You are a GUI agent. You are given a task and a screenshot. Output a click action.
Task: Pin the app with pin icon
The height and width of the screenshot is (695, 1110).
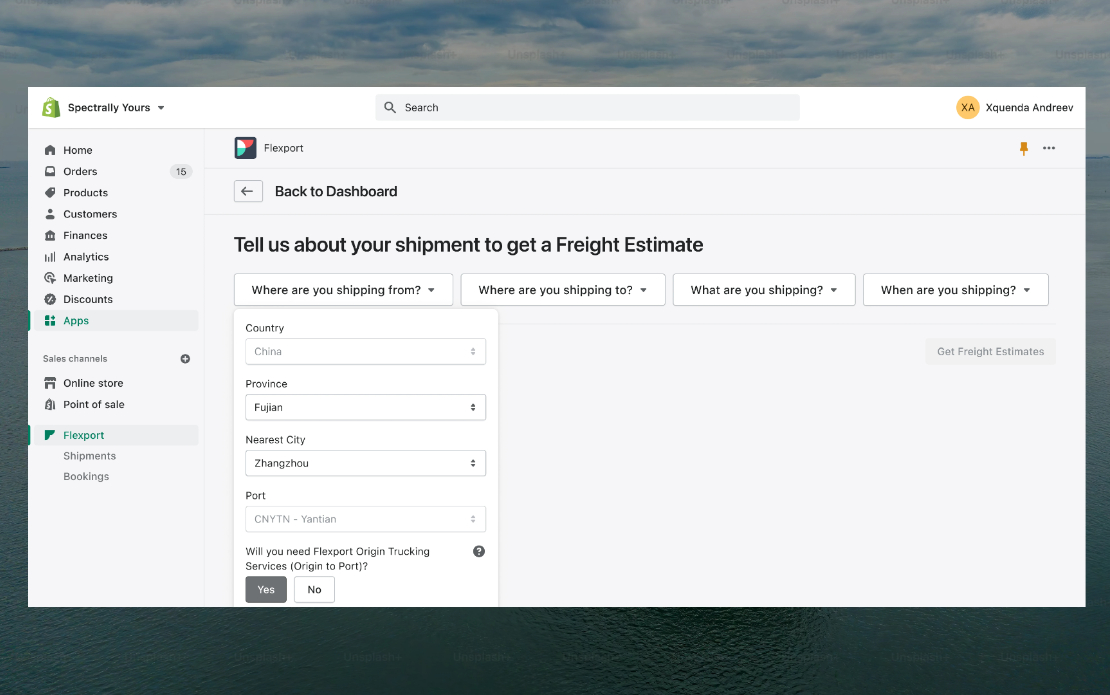[1024, 148]
